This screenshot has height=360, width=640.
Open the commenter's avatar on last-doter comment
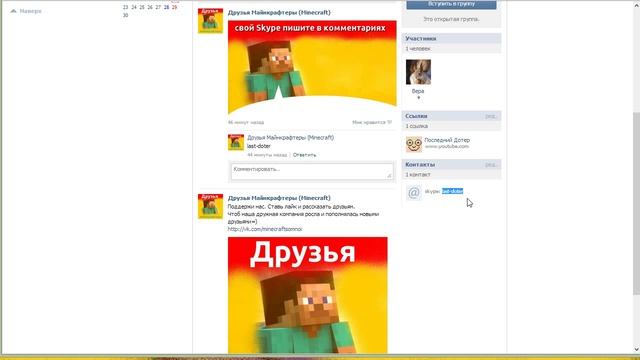(x=236, y=142)
